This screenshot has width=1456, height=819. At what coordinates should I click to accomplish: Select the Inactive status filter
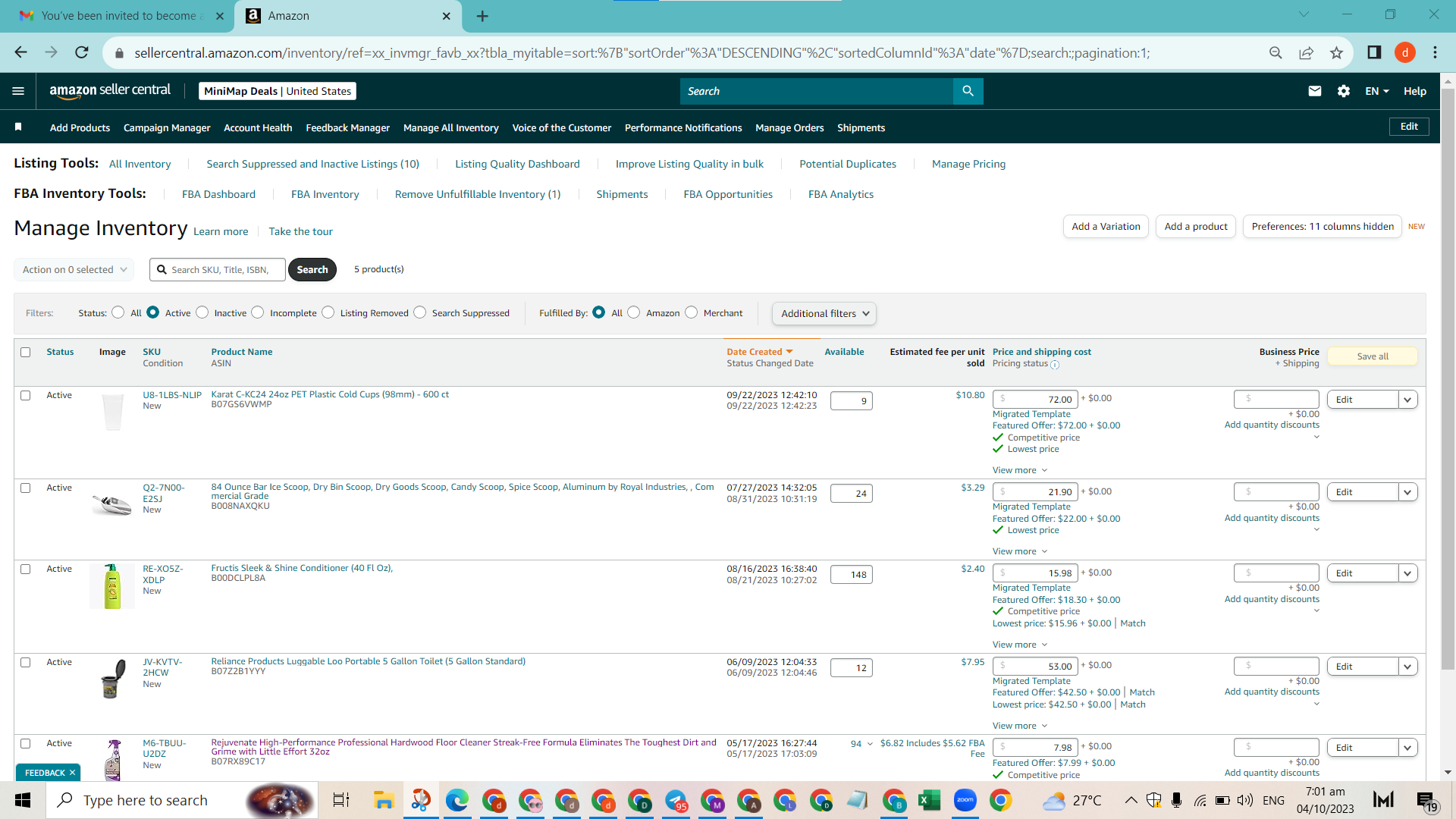[x=202, y=312]
